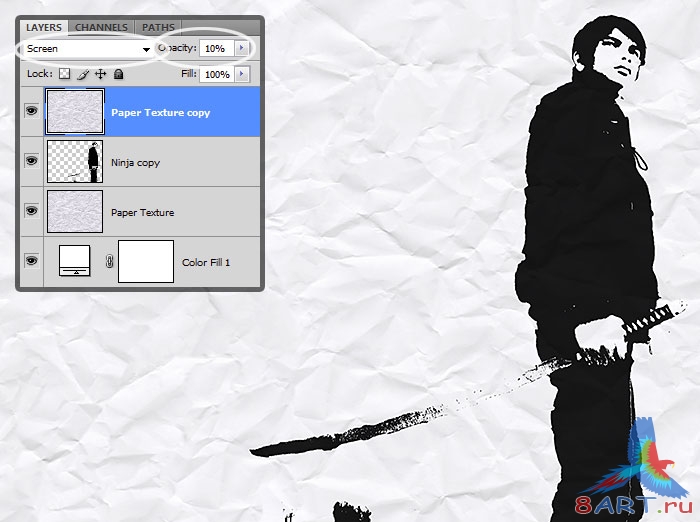Image resolution: width=700 pixels, height=522 pixels.
Task: Click the link icon on Color Fill 1
Action: click(x=109, y=261)
